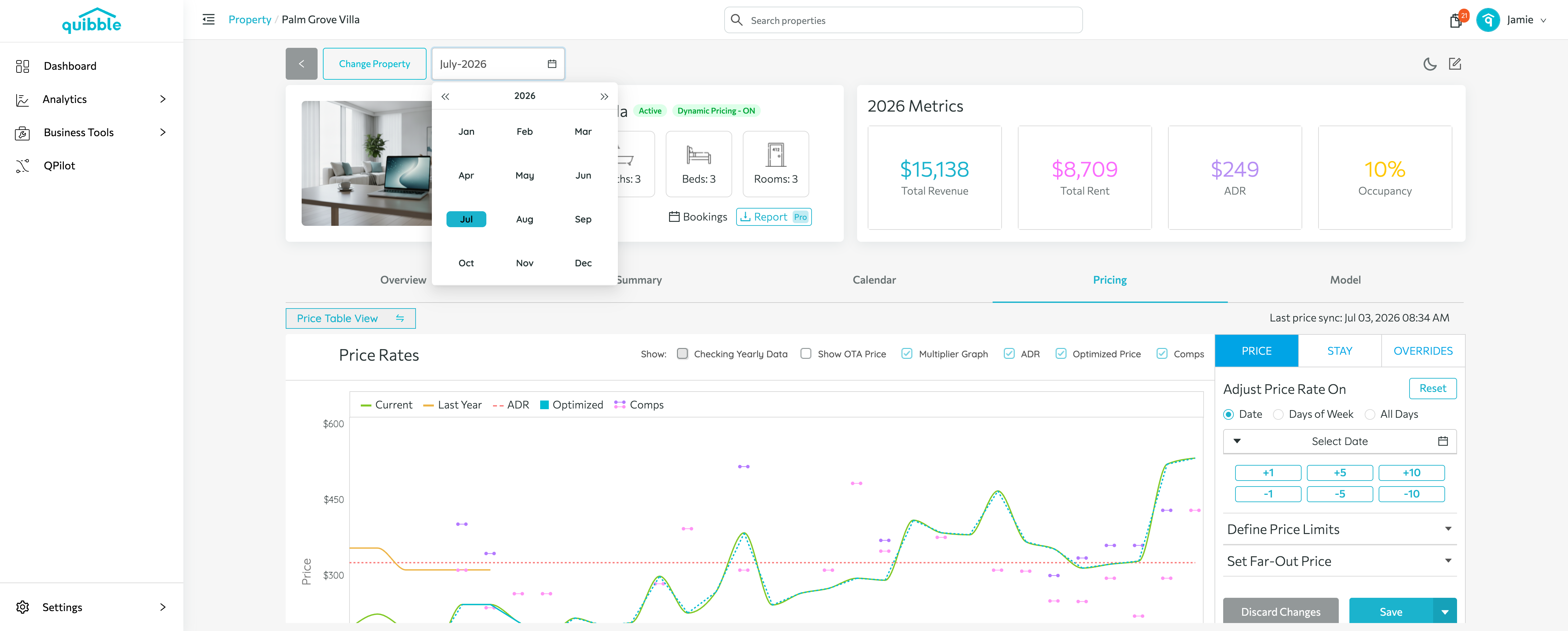Click the Reset button

(1432, 388)
